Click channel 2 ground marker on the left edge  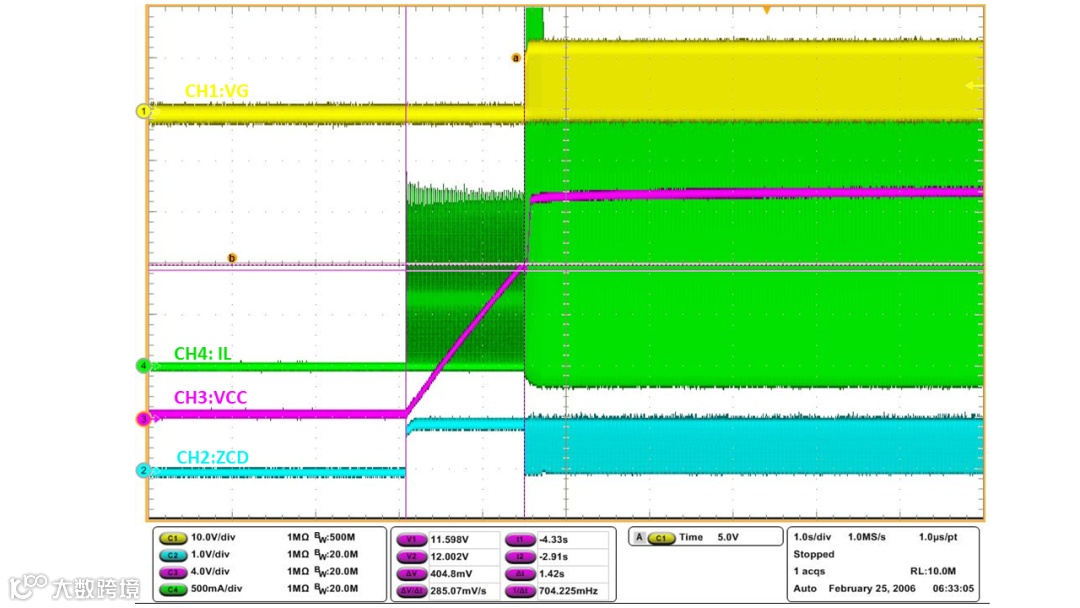click(143, 470)
